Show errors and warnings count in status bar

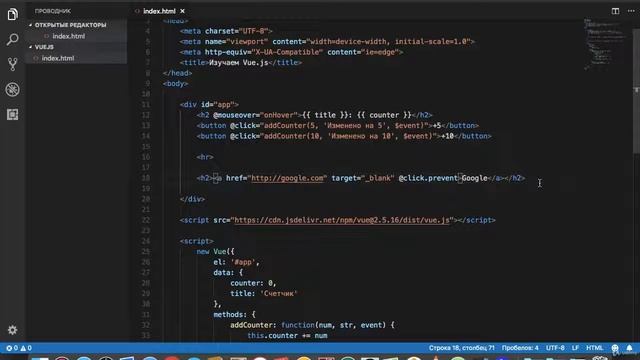pos(19,348)
